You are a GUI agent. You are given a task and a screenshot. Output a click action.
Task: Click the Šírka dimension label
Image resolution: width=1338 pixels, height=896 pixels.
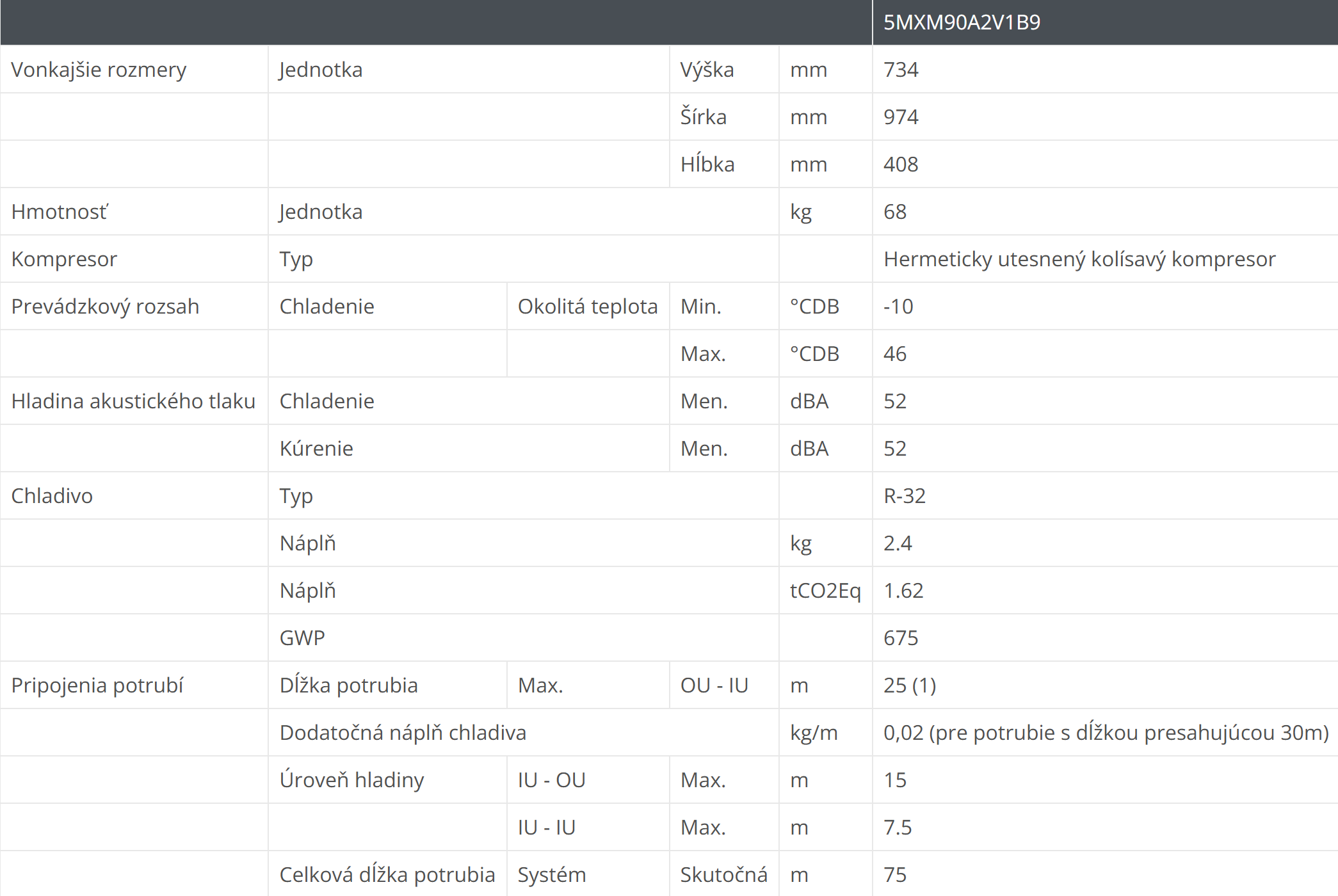coord(703,117)
